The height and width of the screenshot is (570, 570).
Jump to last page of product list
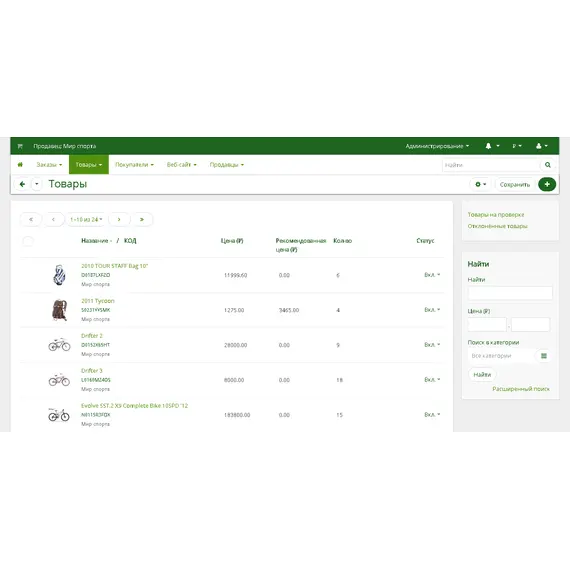coord(142,219)
